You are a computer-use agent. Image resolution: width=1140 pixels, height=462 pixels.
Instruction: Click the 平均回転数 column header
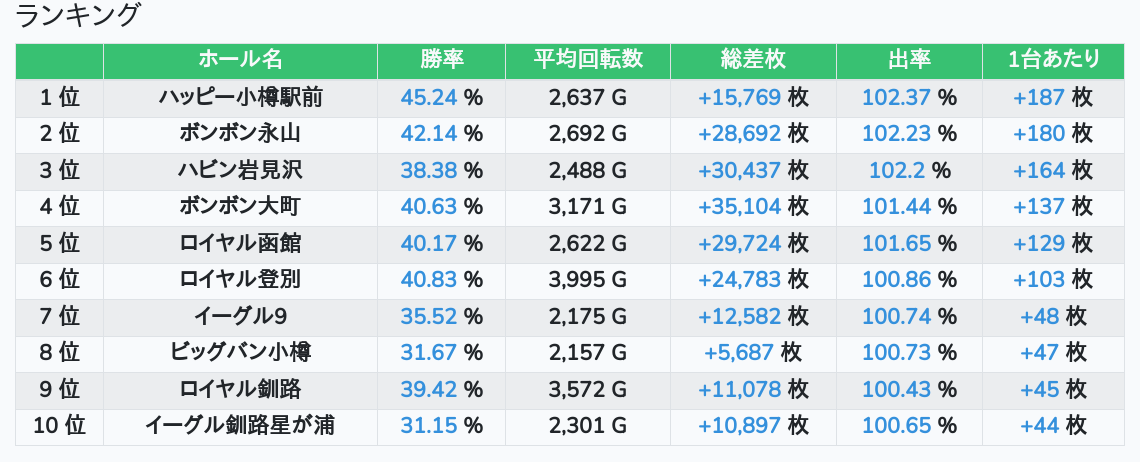(588, 60)
